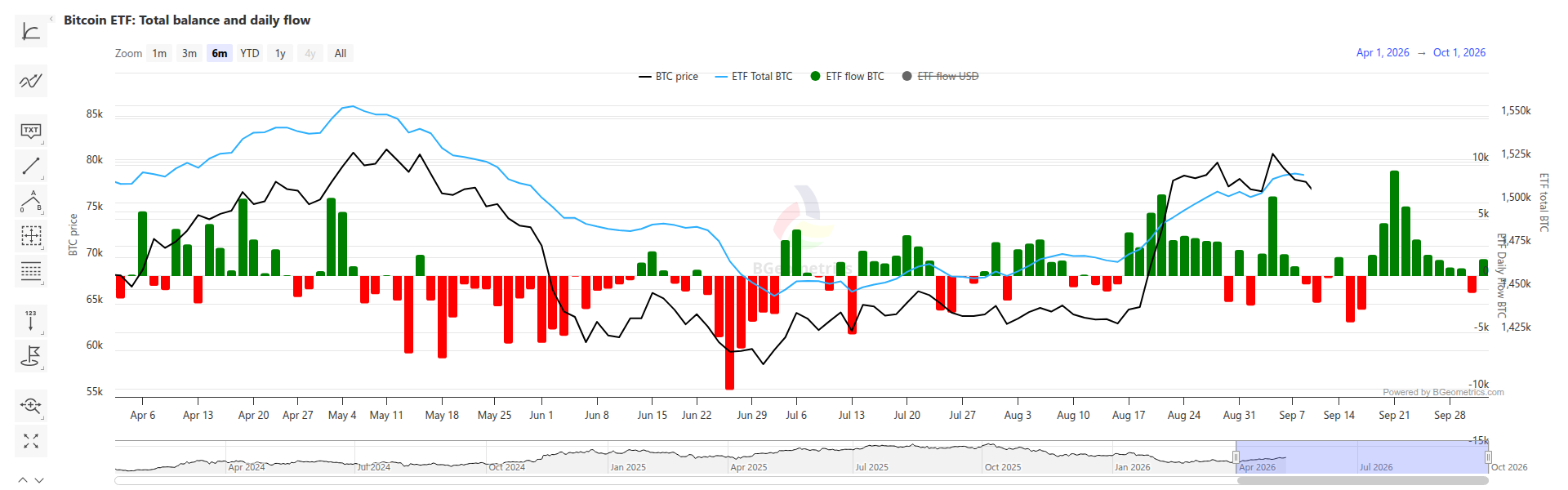The height and width of the screenshot is (490, 1568).
Task: Click the navigator shaded selected range
Action: coord(1361,457)
